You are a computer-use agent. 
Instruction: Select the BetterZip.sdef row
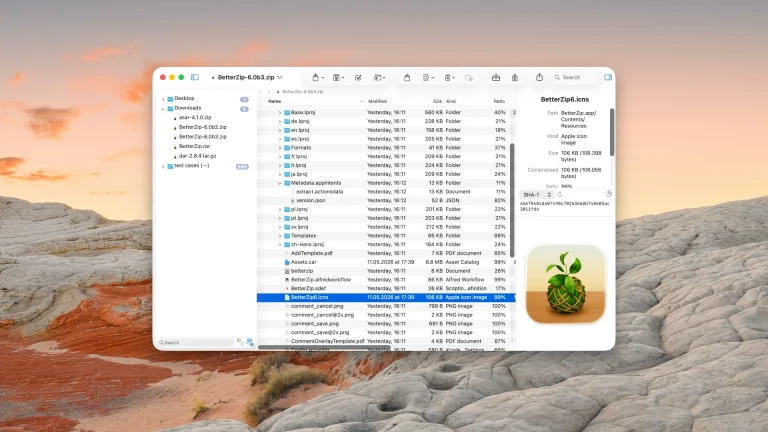point(386,288)
